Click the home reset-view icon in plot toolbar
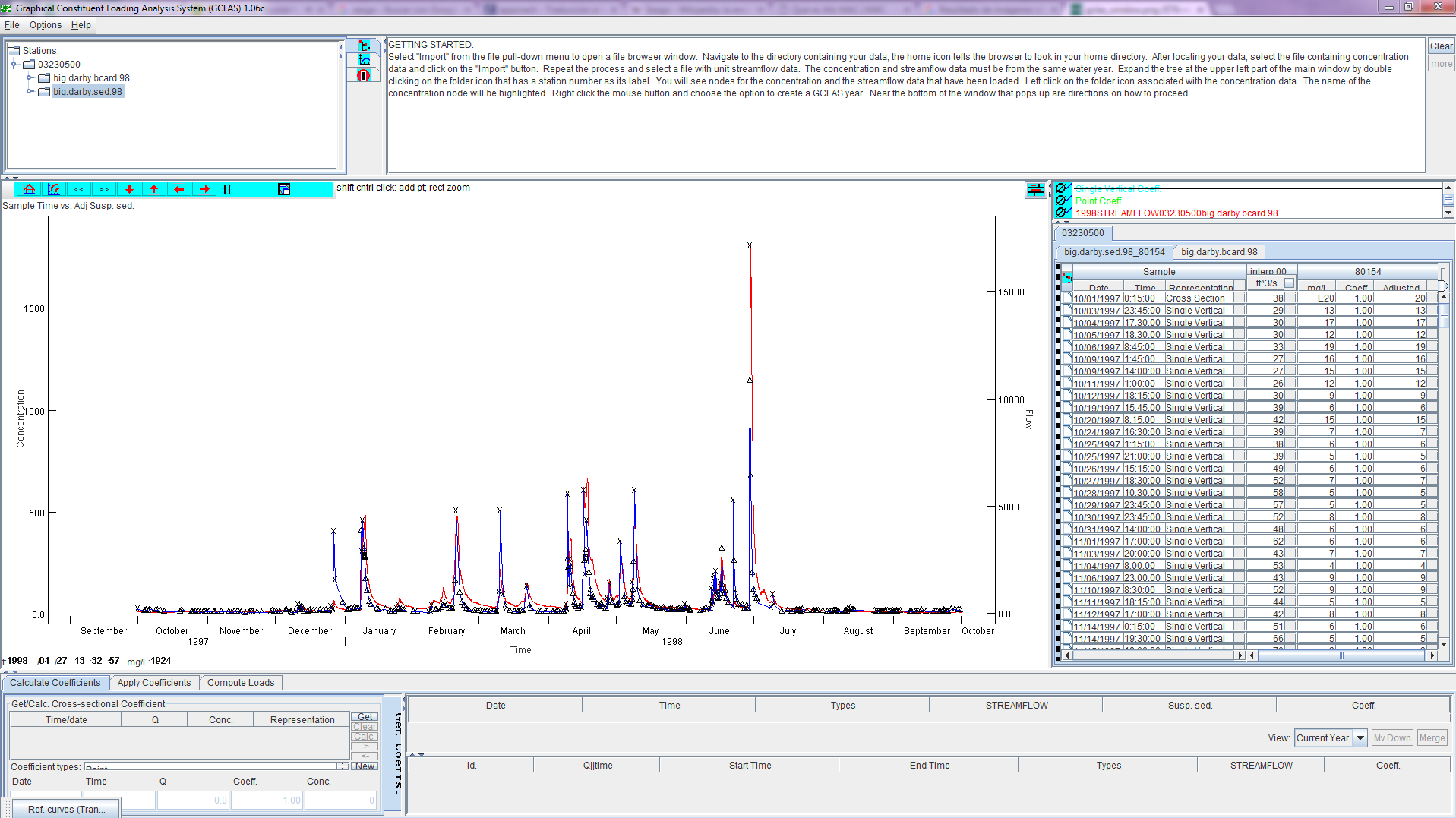1456x818 pixels. click(x=29, y=189)
